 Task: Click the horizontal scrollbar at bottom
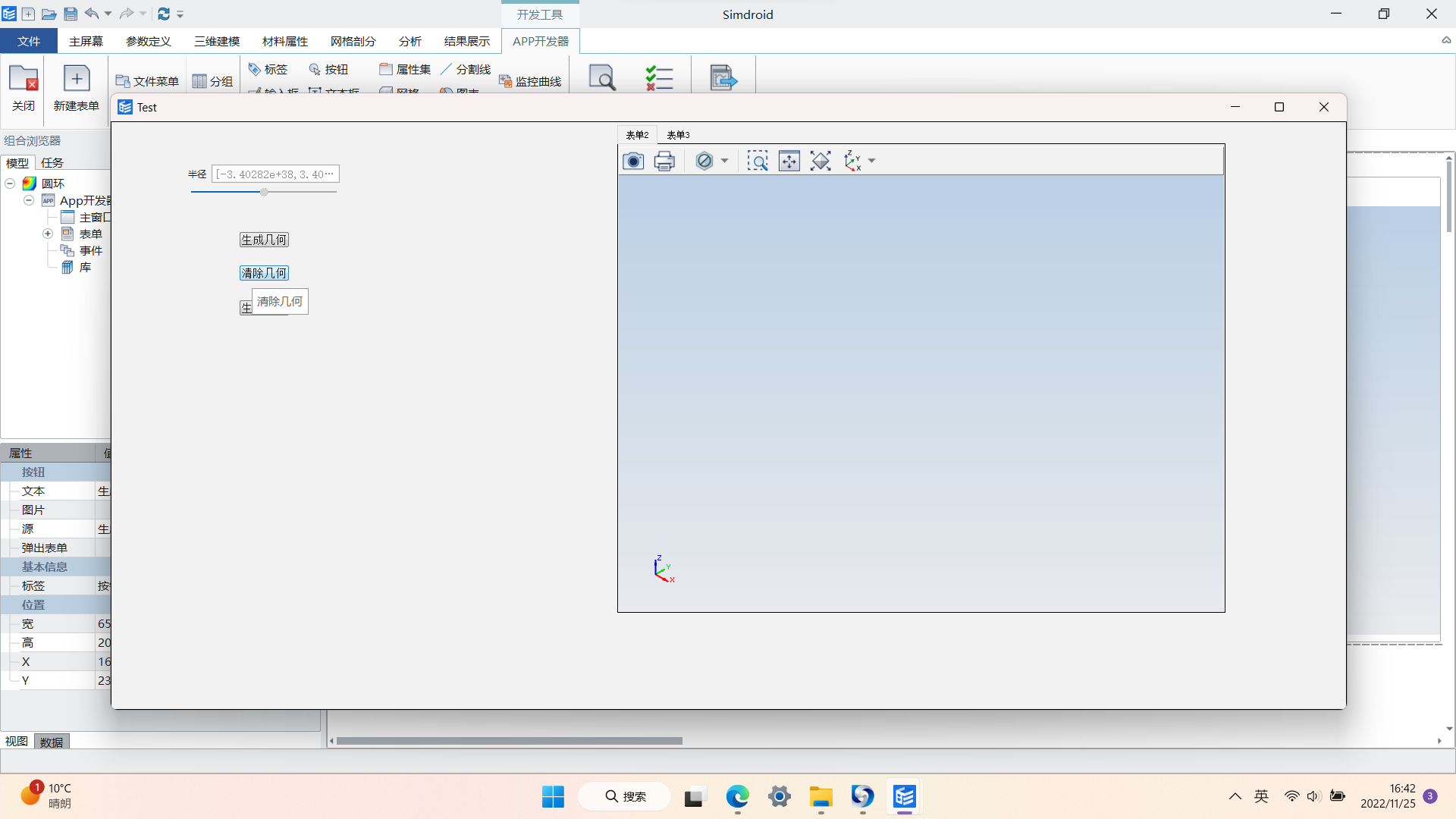510,741
